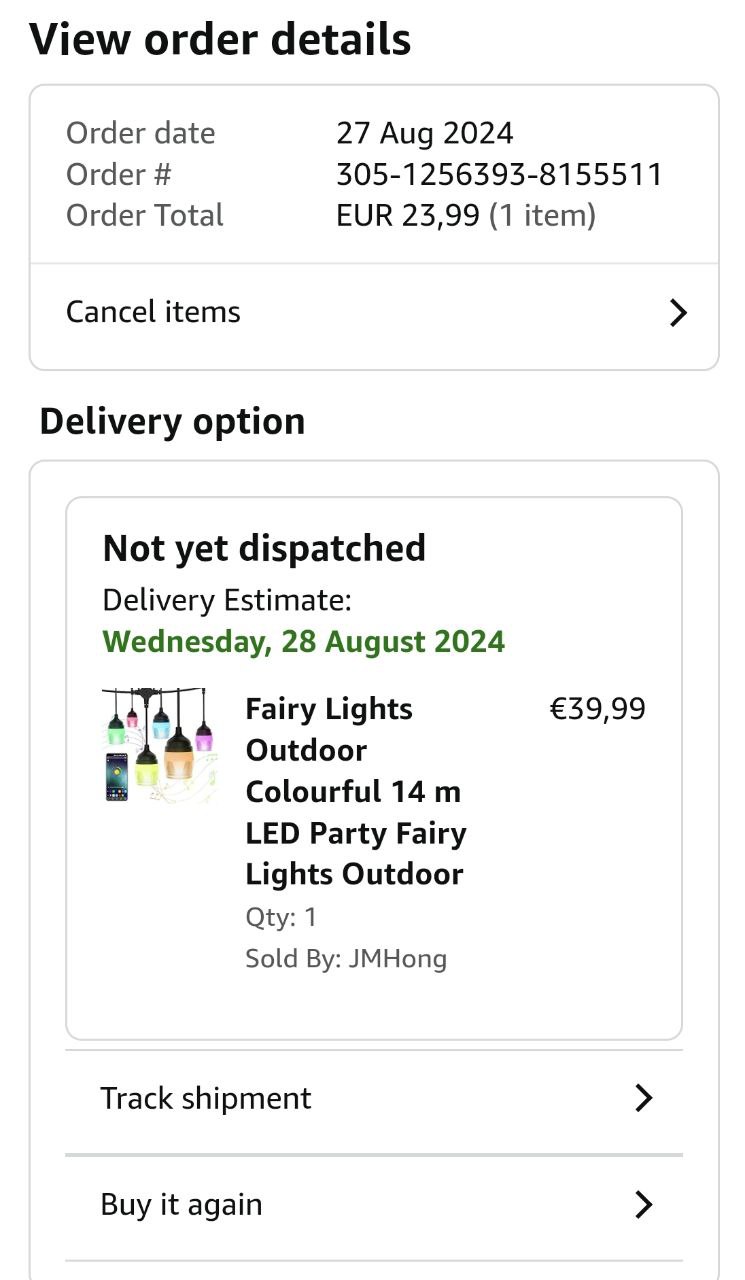This screenshot has width=745, height=1280.
Task: Click the Cancel items chevron arrow
Action: (678, 313)
